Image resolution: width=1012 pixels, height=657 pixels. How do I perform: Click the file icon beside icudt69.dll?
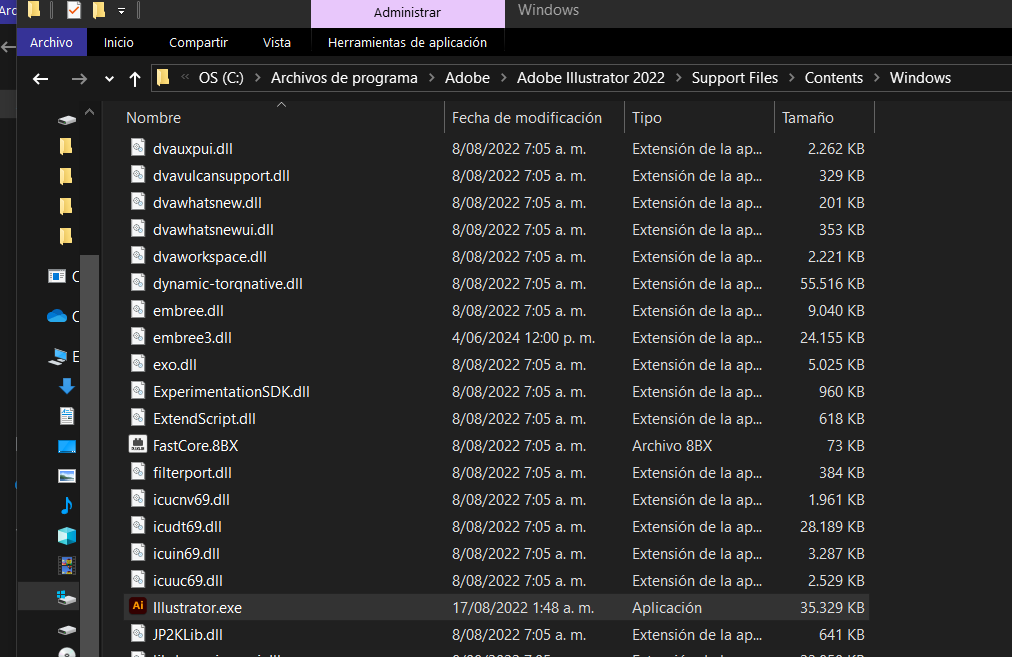(x=137, y=526)
